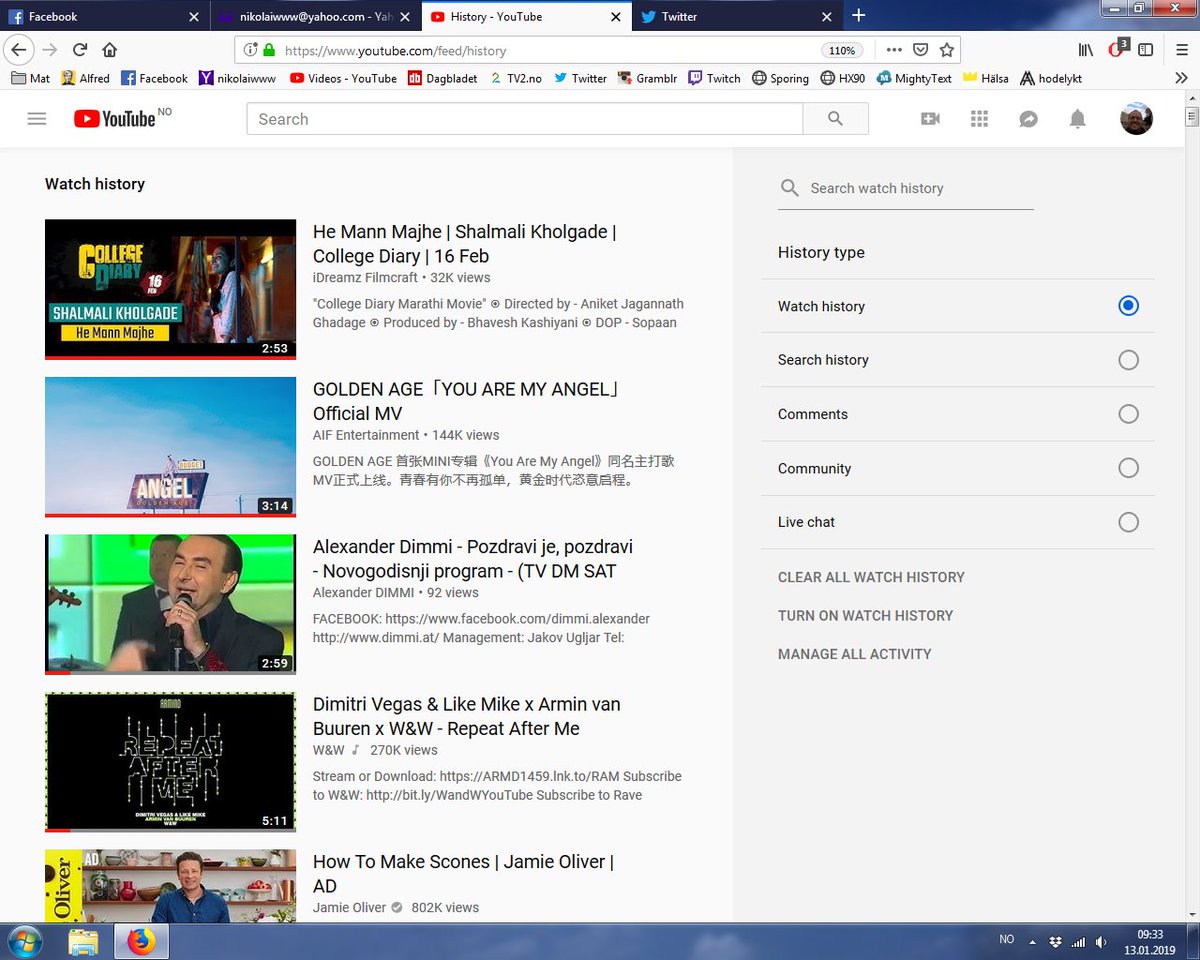
Task: Open the Firefox library icon
Action: click(x=1085, y=50)
